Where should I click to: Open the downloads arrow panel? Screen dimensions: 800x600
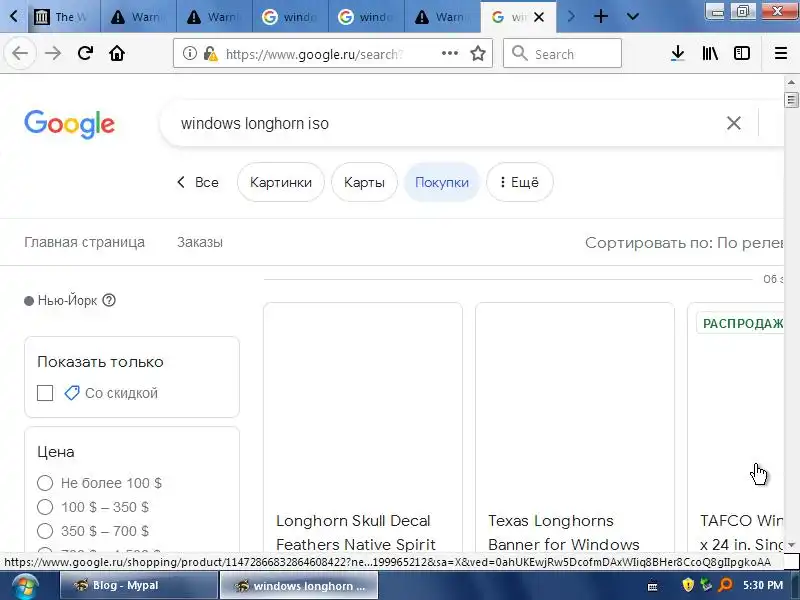(x=677, y=53)
